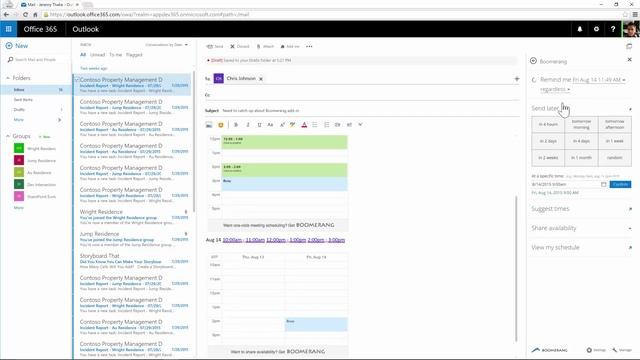Image resolution: width=640 pixels, height=360 pixels.
Task: Expand View my schedule section
Action: (x=630, y=248)
